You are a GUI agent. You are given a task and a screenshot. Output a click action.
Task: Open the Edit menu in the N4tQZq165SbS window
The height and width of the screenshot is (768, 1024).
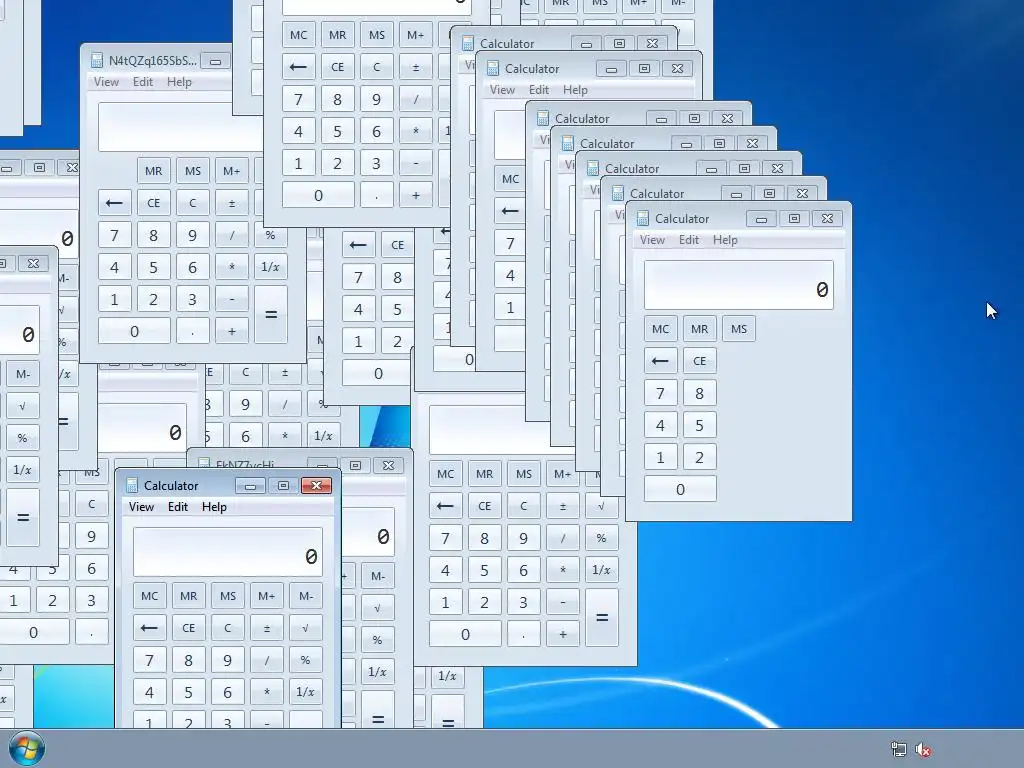coord(142,82)
